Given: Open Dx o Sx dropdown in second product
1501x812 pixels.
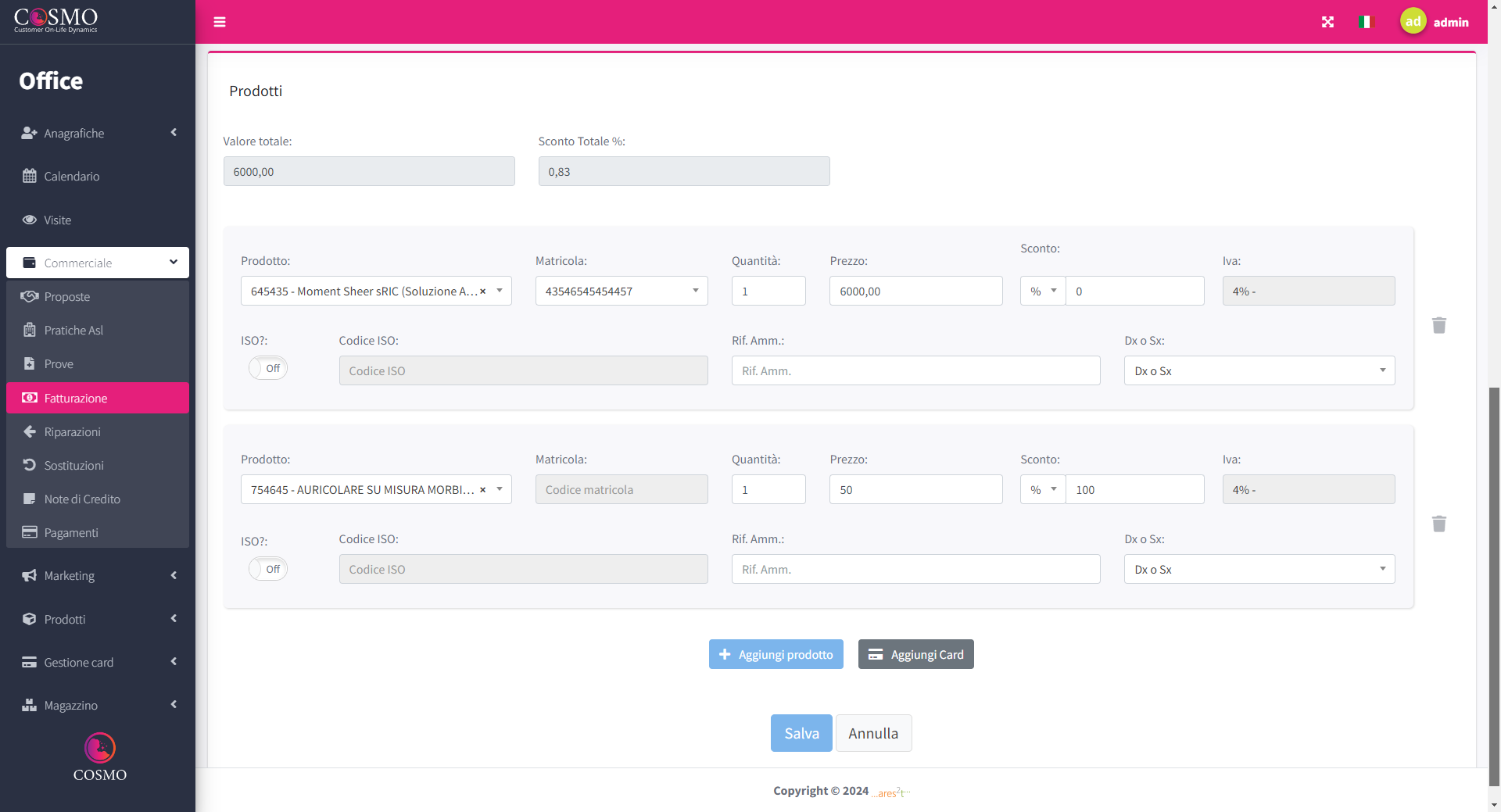Looking at the screenshot, I should (x=1259, y=569).
